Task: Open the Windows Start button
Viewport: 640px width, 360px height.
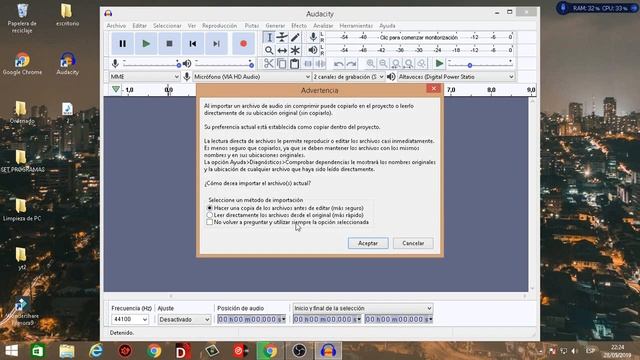Action: pos(12,351)
